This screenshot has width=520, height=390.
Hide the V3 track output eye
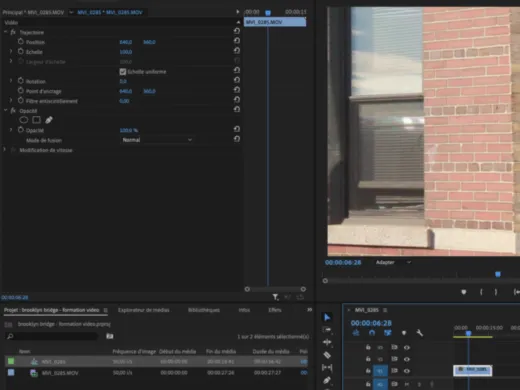(x=407, y=347)
